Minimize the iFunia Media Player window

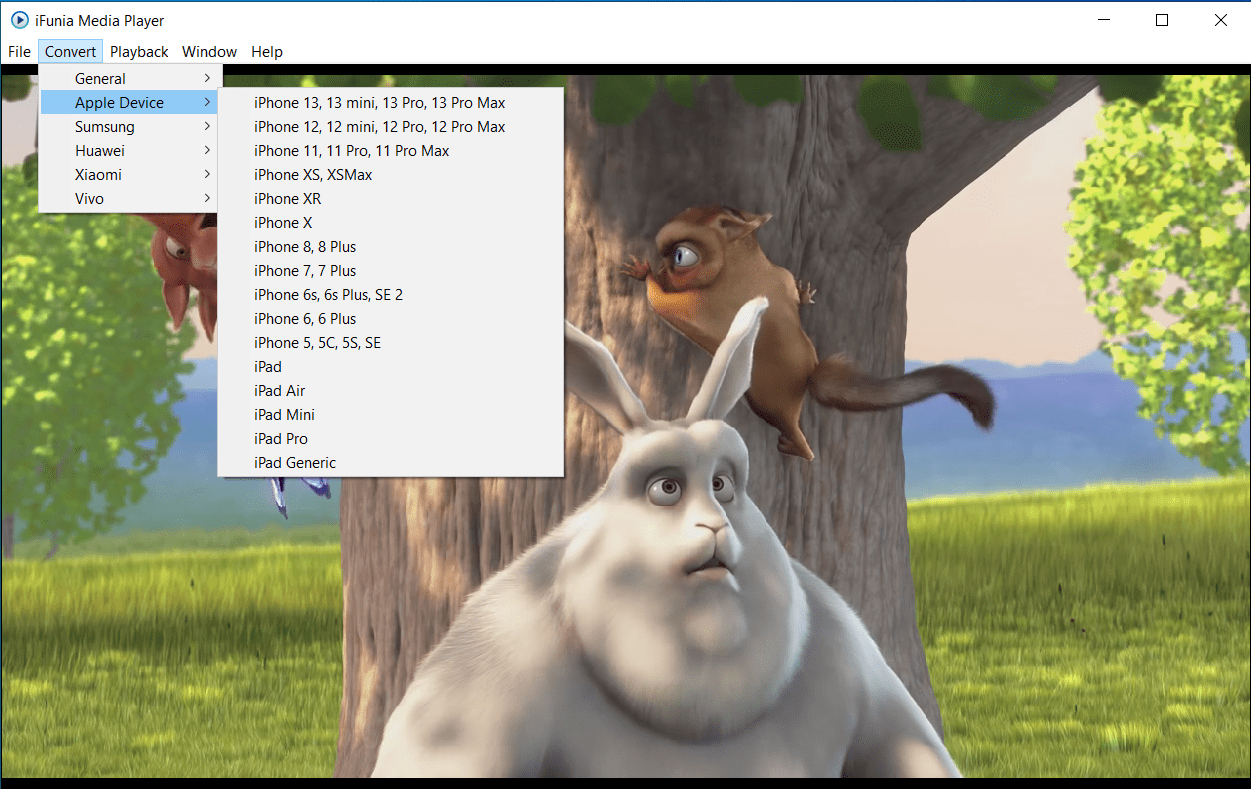click(x=1104, y=20)
